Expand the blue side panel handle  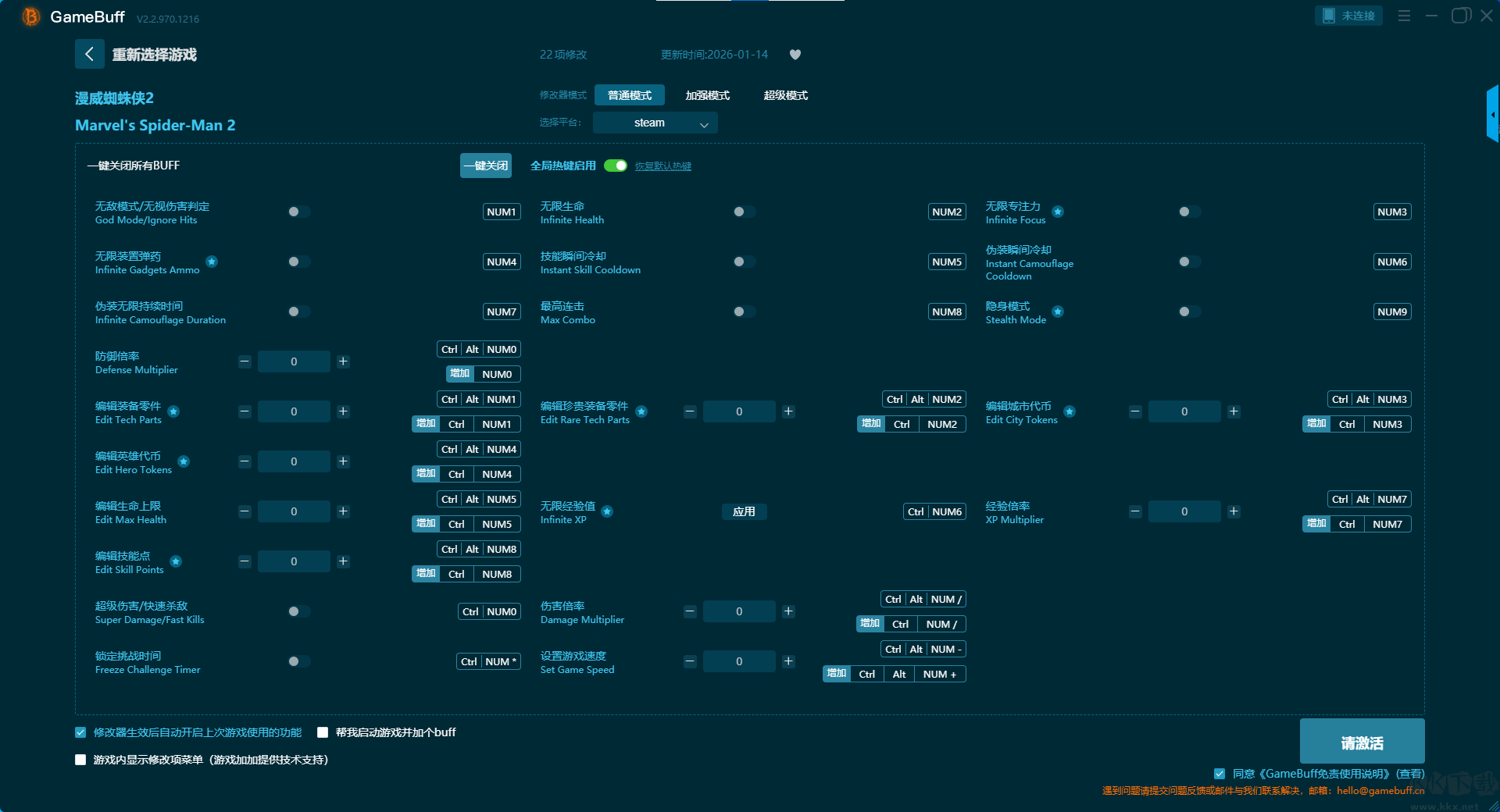[x=1492, y=114]
